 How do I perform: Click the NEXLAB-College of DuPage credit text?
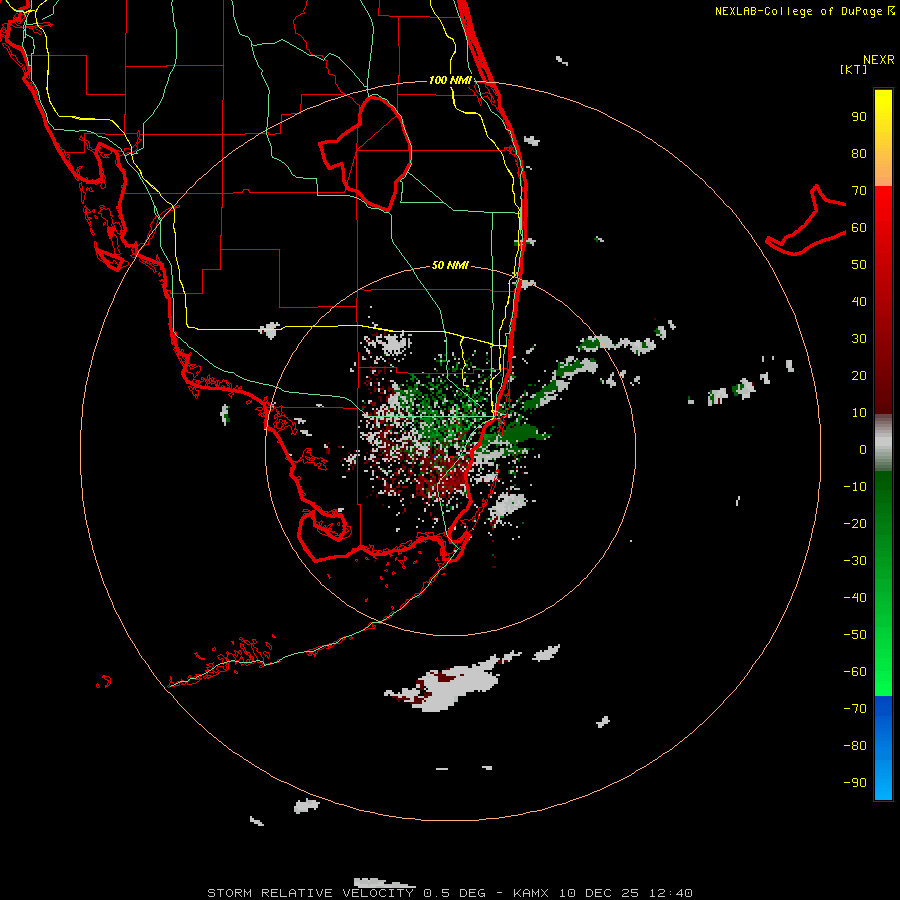[x=798, y=11]
